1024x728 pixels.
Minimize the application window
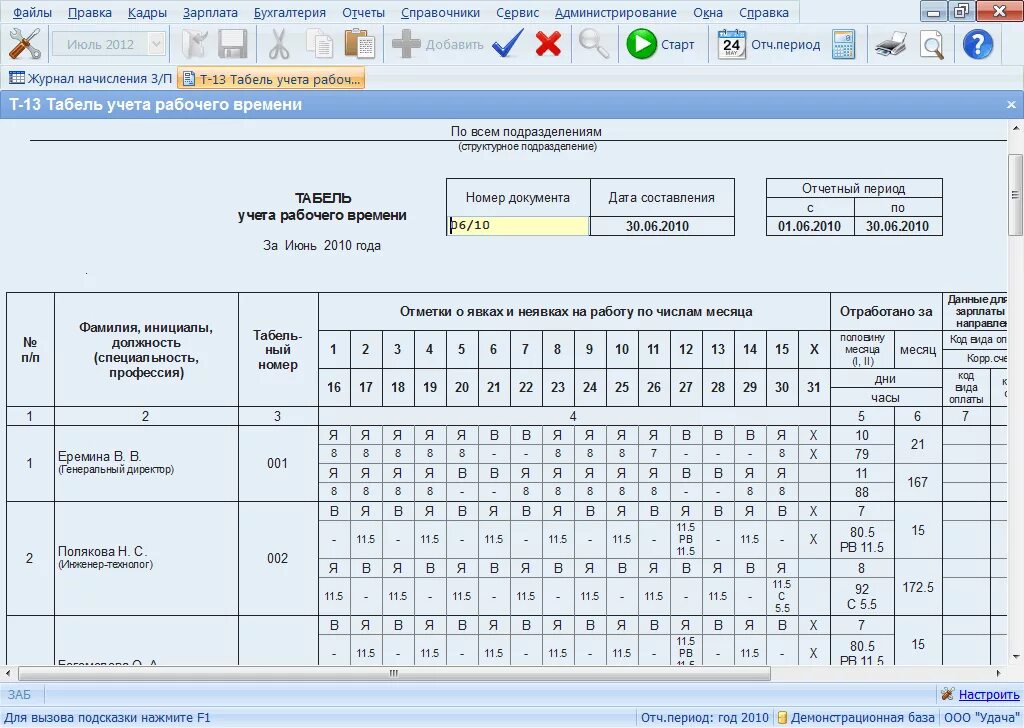tap(934, 11)
